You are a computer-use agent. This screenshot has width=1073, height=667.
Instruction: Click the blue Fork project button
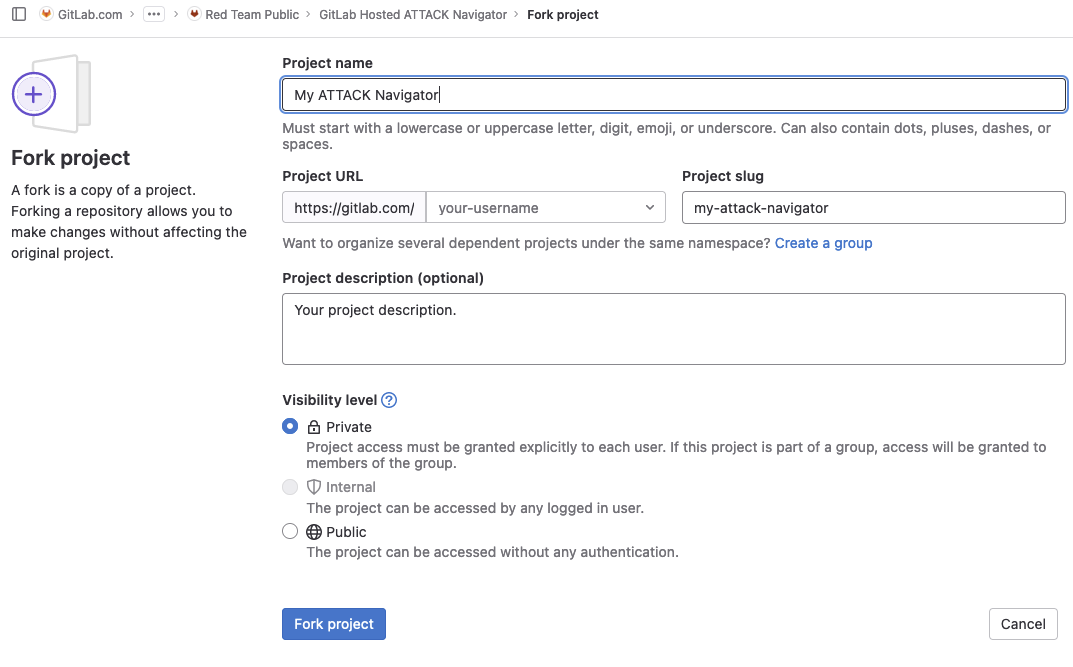333,623
